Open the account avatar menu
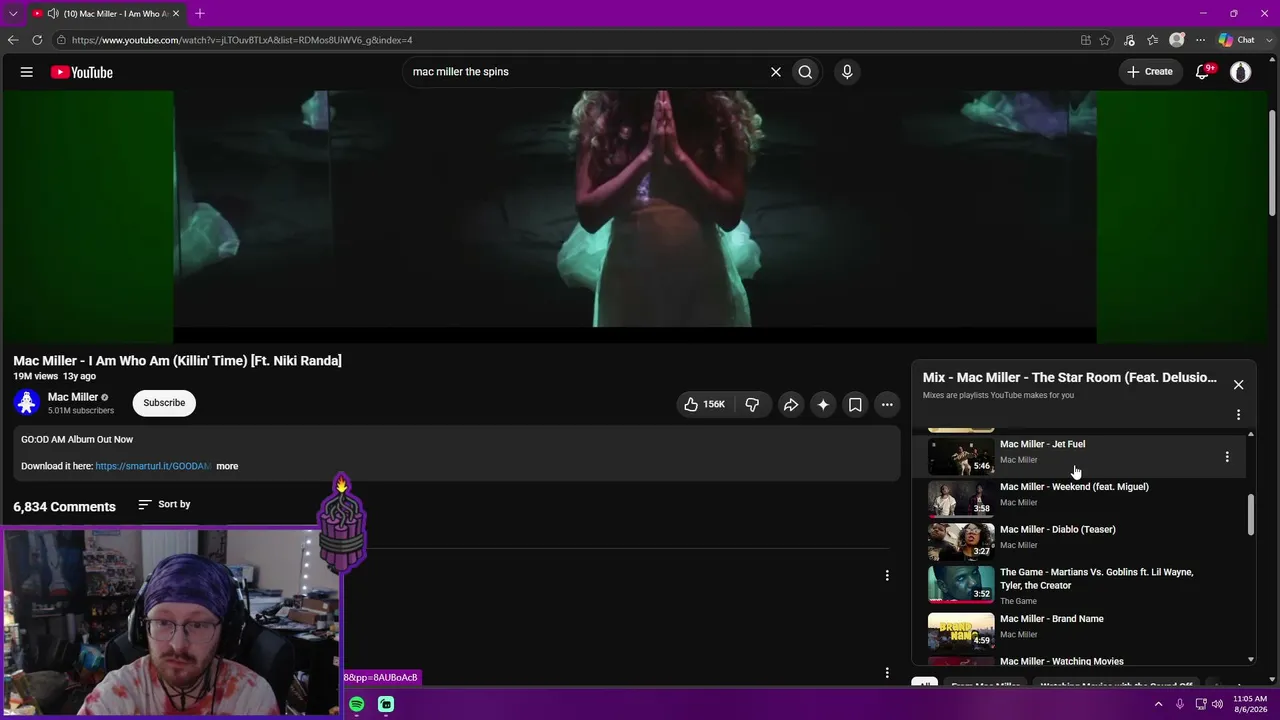The image size is (1280, 720). click(x=1241, y=72)
